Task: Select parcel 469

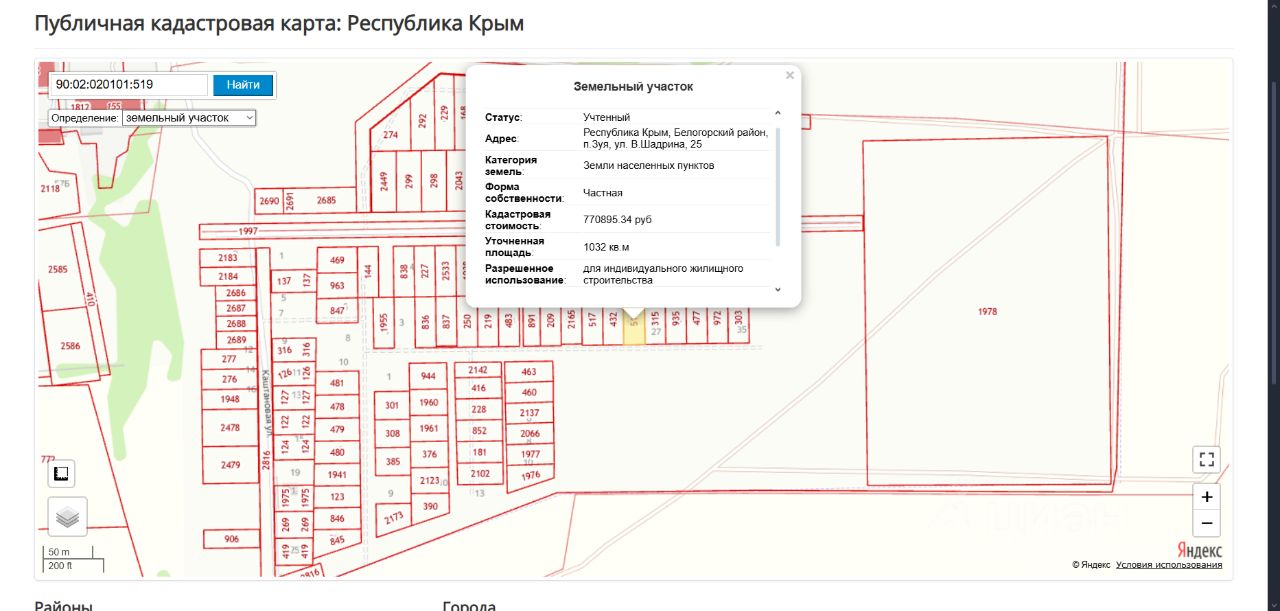Action: point(337,260)
